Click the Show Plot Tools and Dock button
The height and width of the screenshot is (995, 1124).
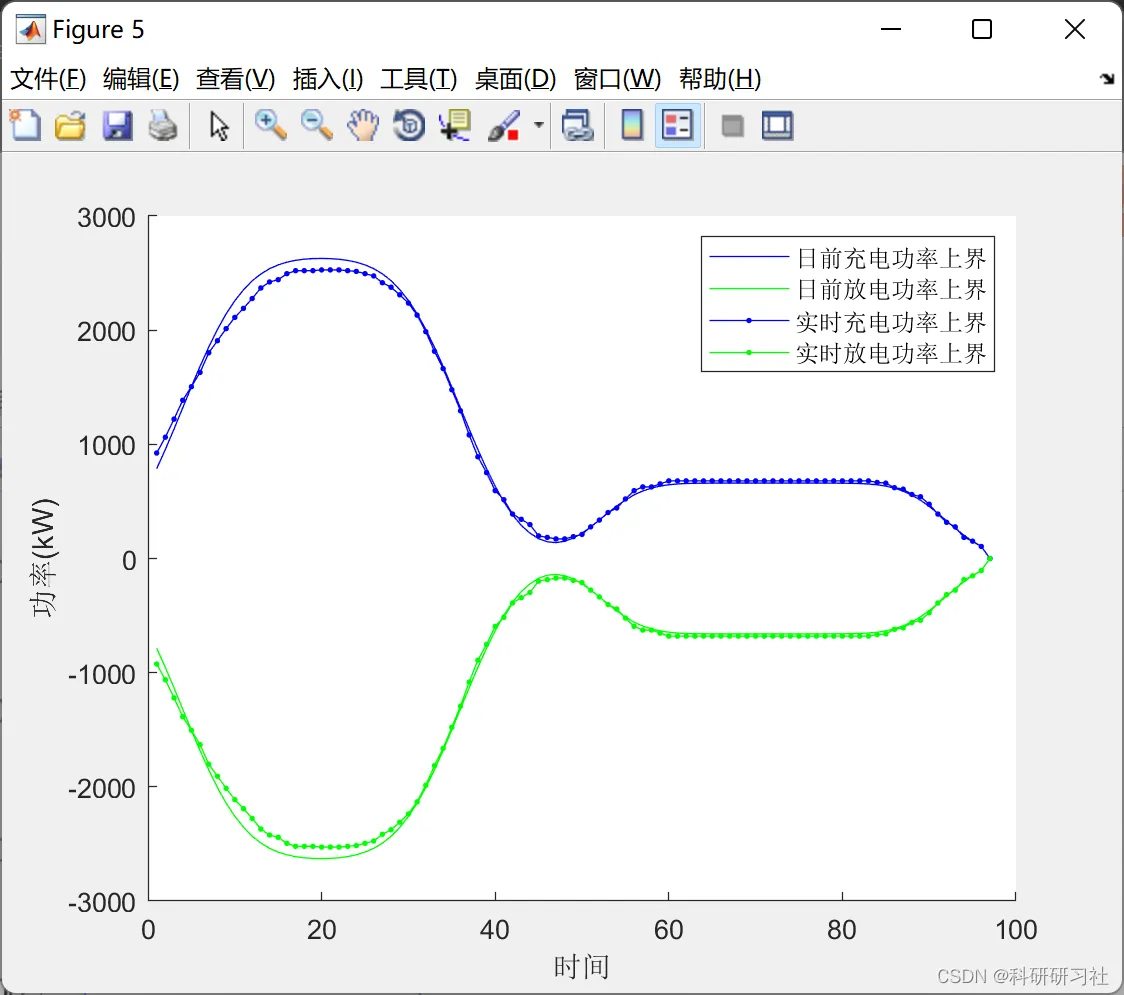click(x=778, y=126)
